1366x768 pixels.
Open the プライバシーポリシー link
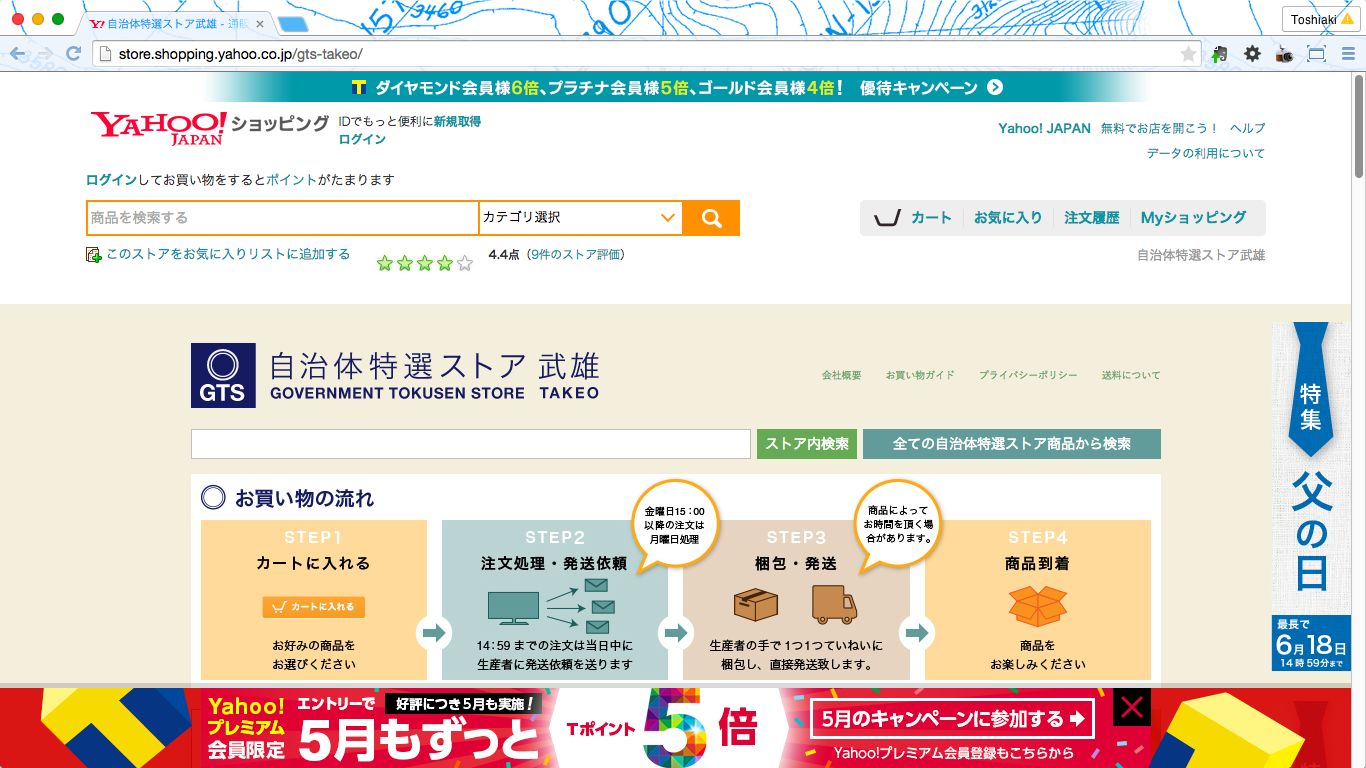coord(1028,375)
